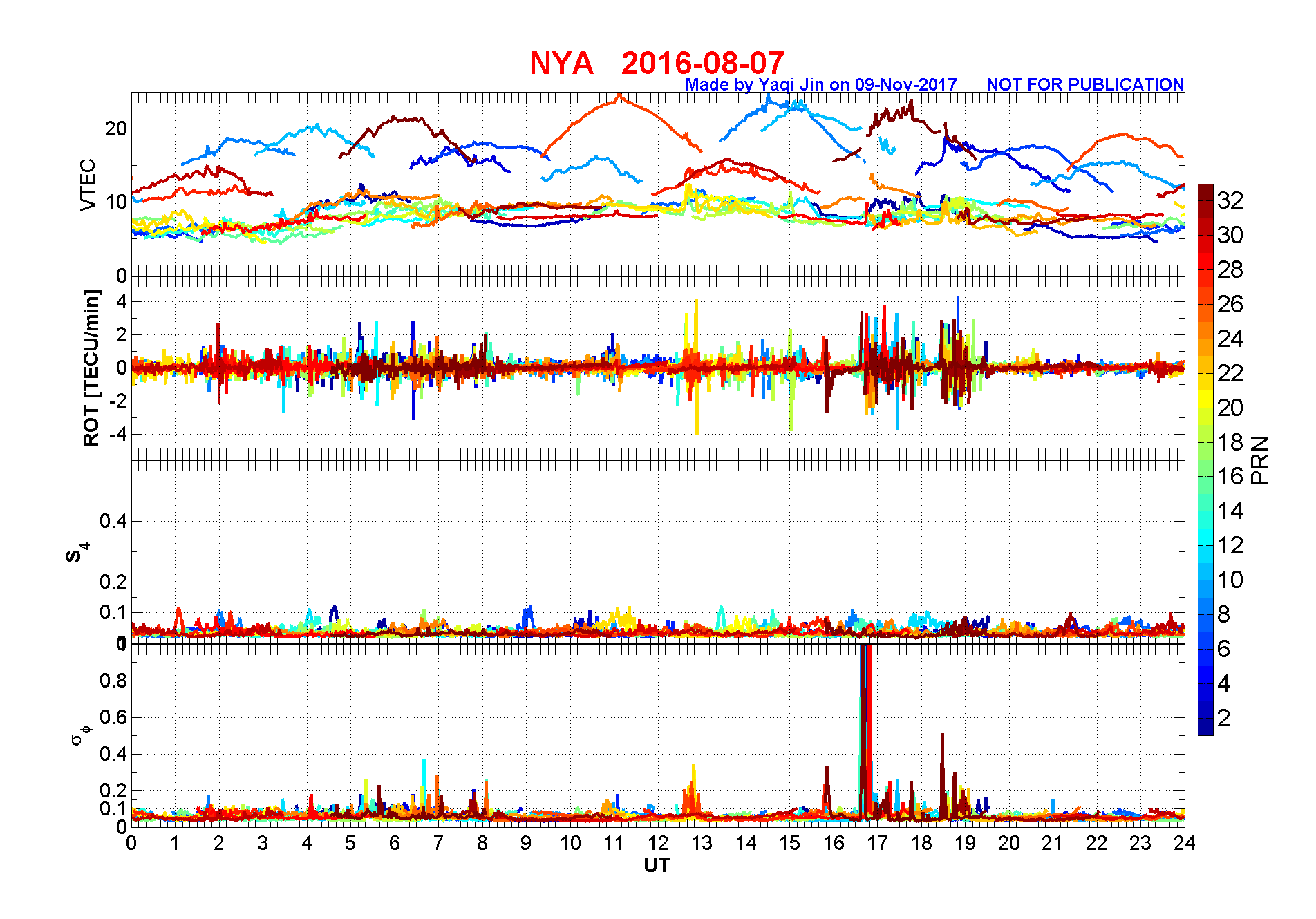Click the PRN color scale bar

point(1205,459)
